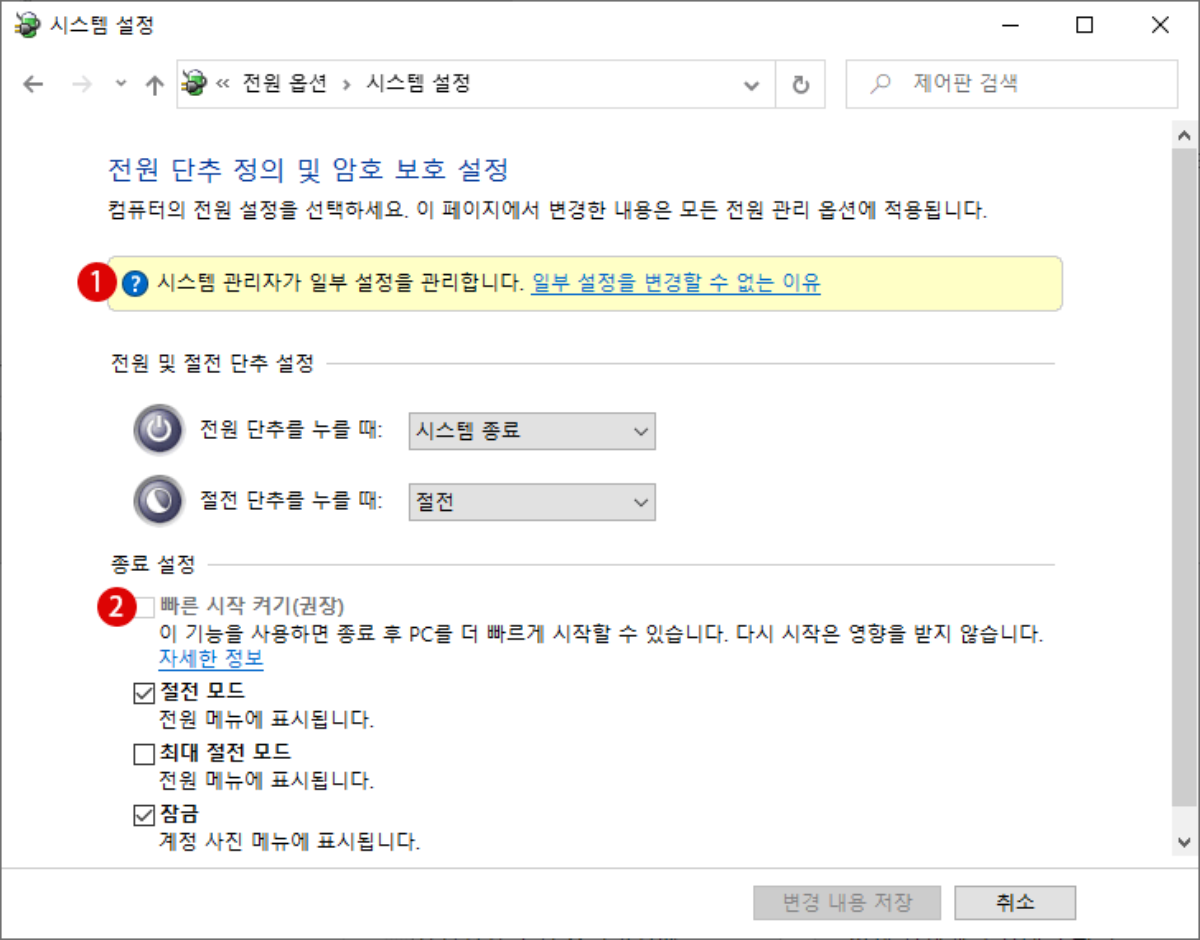The height and width of the screenshot is (940, 1200).
Task: Click the up-one-level arrow icon
Action: (x=155, y=84)
